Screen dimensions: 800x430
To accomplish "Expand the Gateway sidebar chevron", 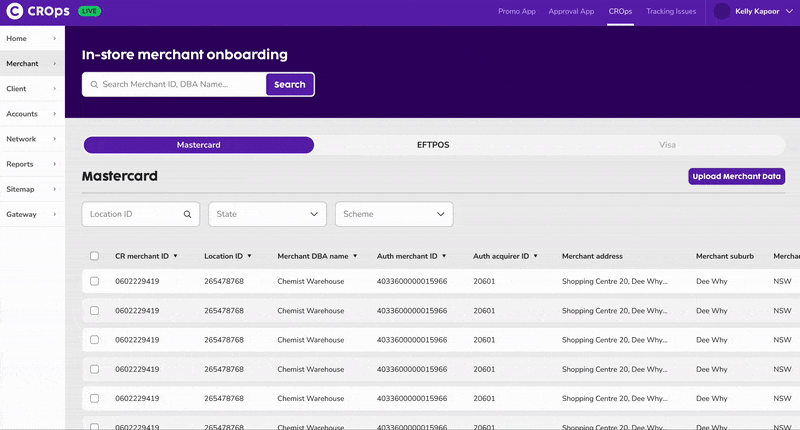I will coord(55,214).
